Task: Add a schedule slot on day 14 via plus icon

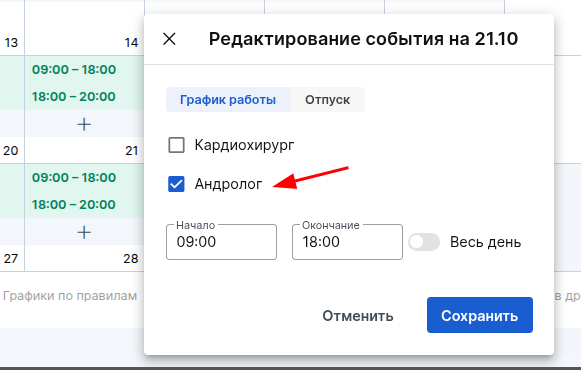Action: coord(84,124)
